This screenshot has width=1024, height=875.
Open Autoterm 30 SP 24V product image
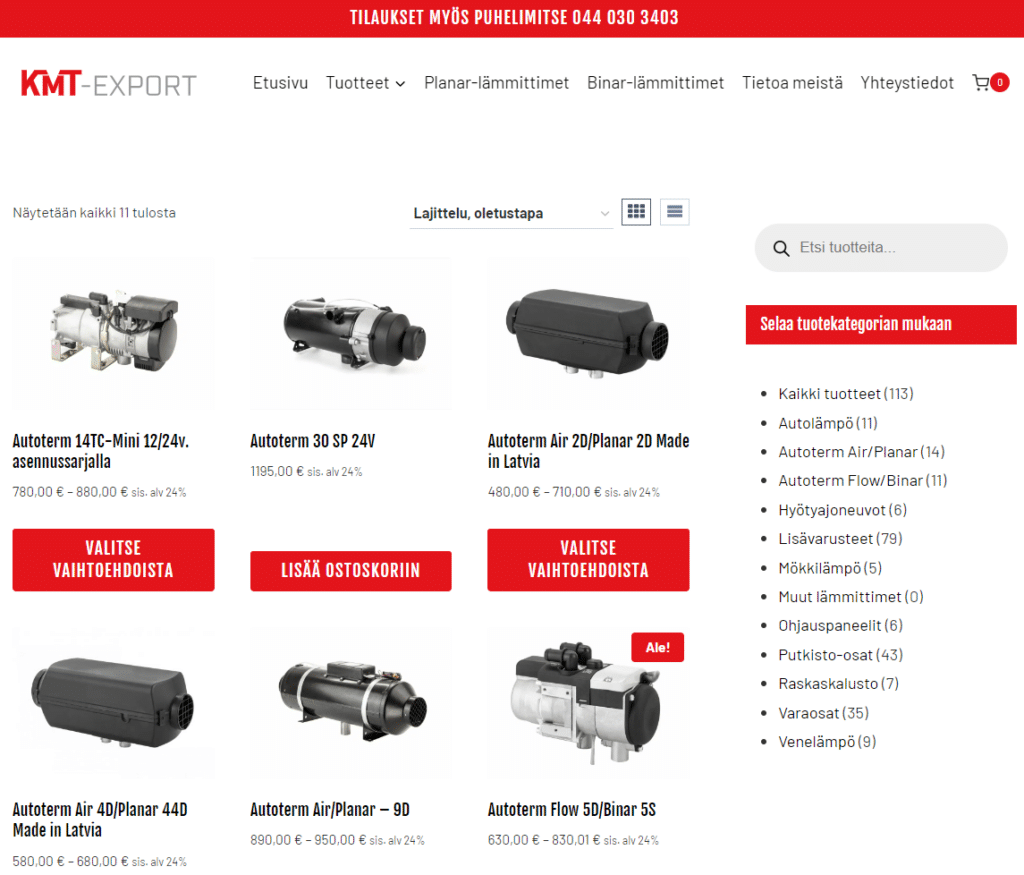click(x=351, y=334)
